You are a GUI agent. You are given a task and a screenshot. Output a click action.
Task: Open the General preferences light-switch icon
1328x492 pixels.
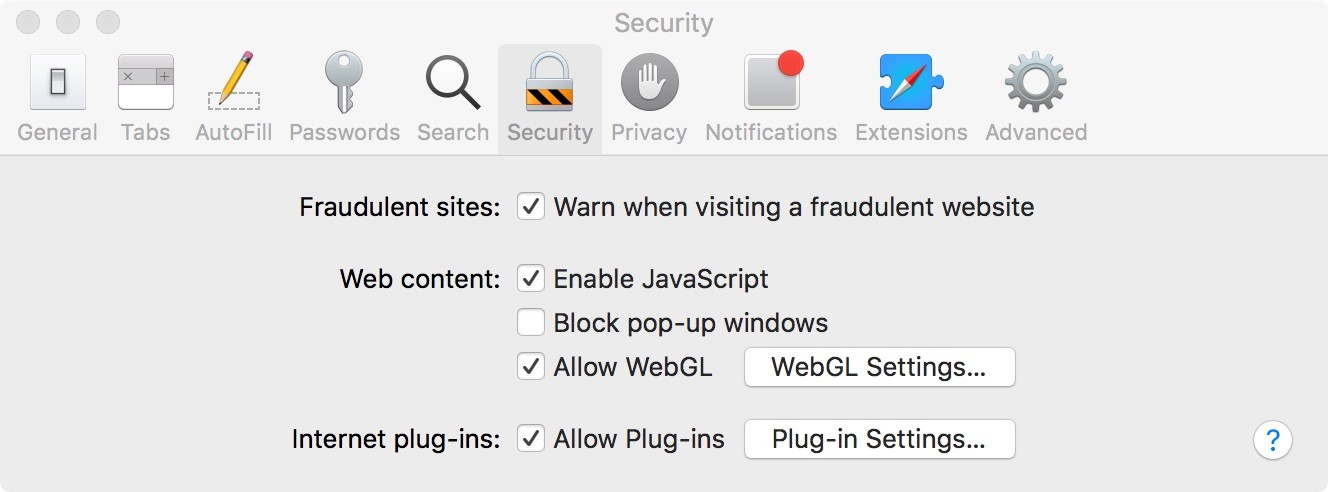coord(58,83)
